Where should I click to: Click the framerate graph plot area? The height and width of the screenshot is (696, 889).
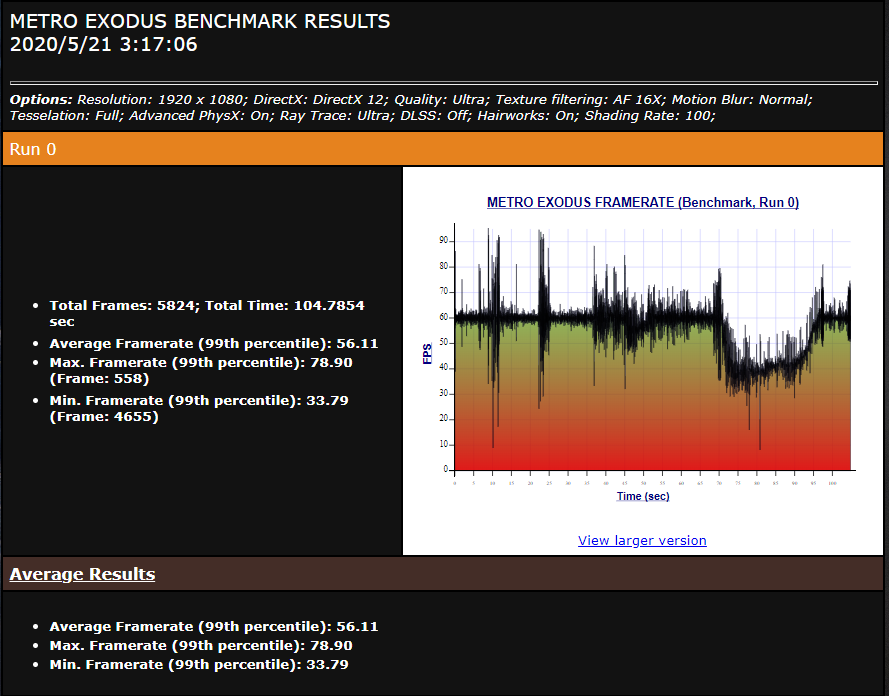pyautogui.click(x=652, y=350)
